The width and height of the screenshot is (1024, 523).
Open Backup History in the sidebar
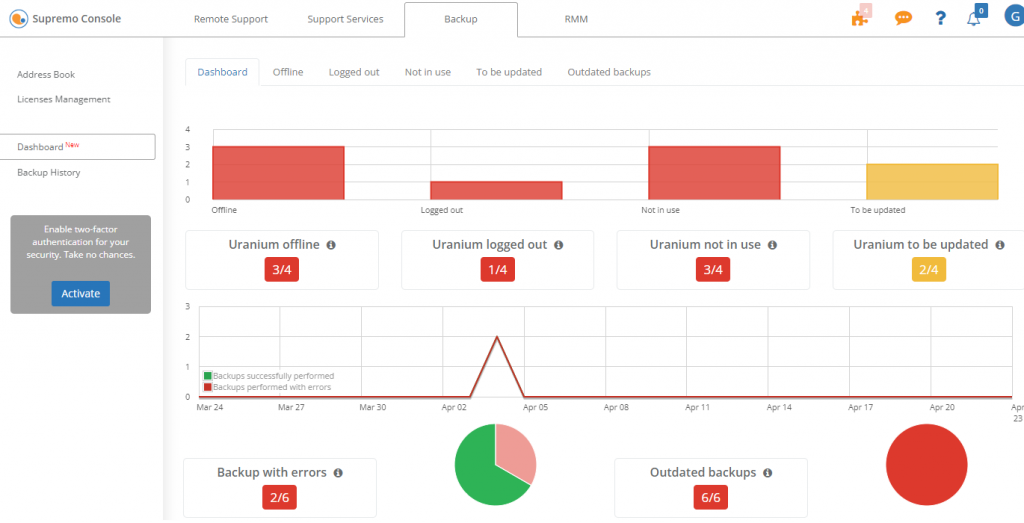pos(49,172)
